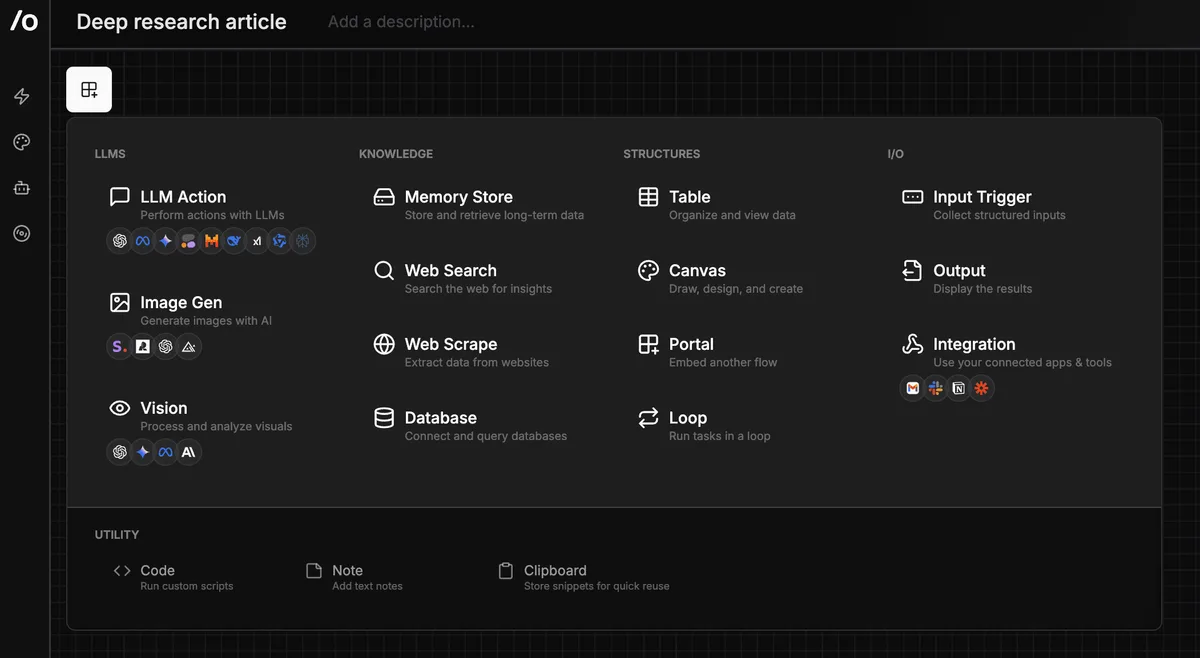Click the Slack icon under Integration
This screenshot has height=658, width=1200.
click(x=935, y=388)
